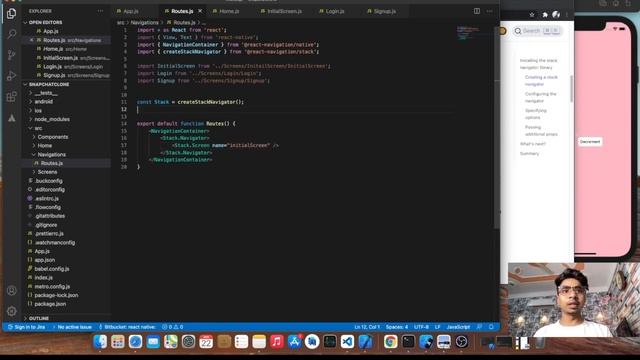Expand the Components folder
Image resolution: width=640 pixels, height=360 pixels.
coord(53,137)
